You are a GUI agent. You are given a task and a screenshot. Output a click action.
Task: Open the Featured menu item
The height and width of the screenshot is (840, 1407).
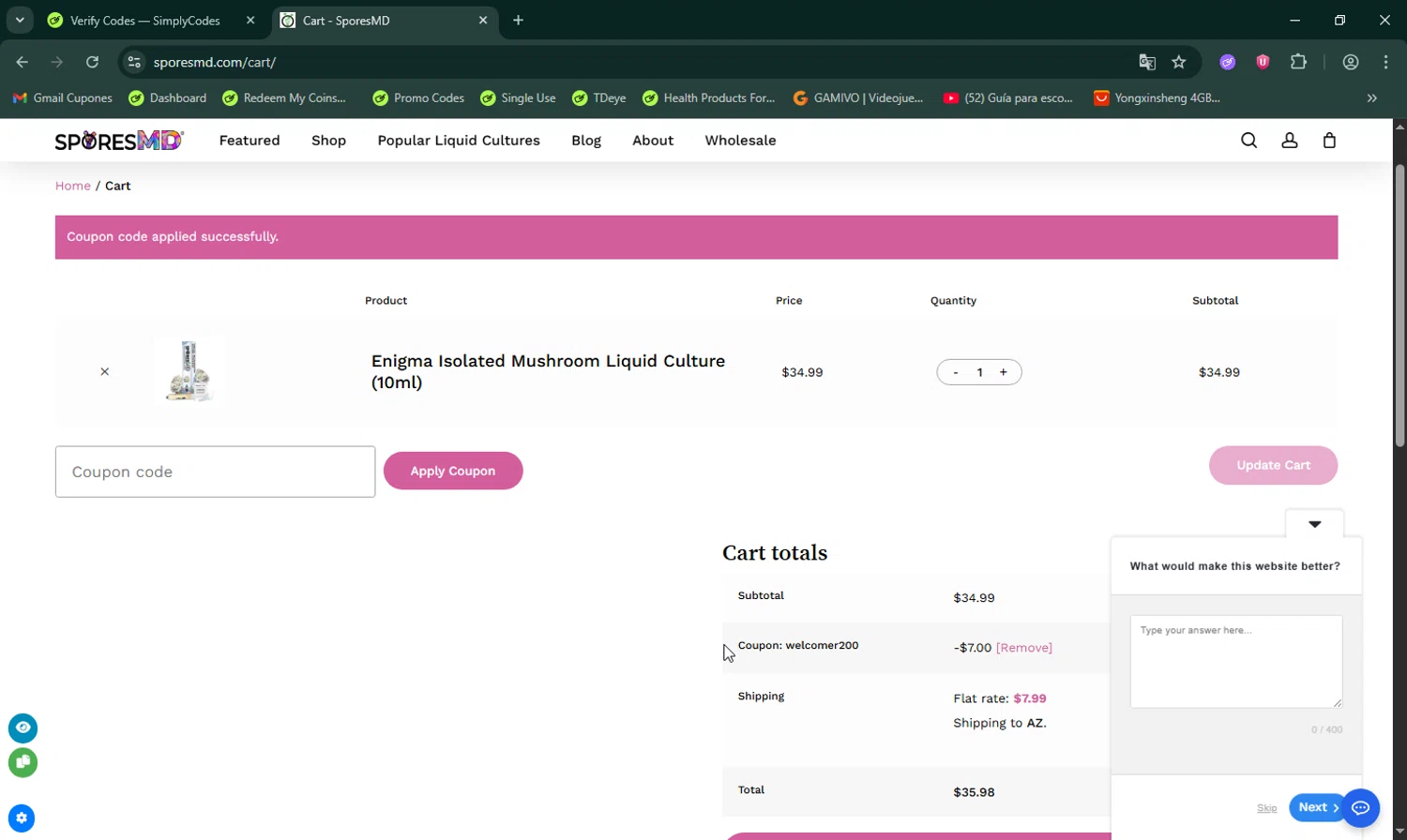[250, 141]
